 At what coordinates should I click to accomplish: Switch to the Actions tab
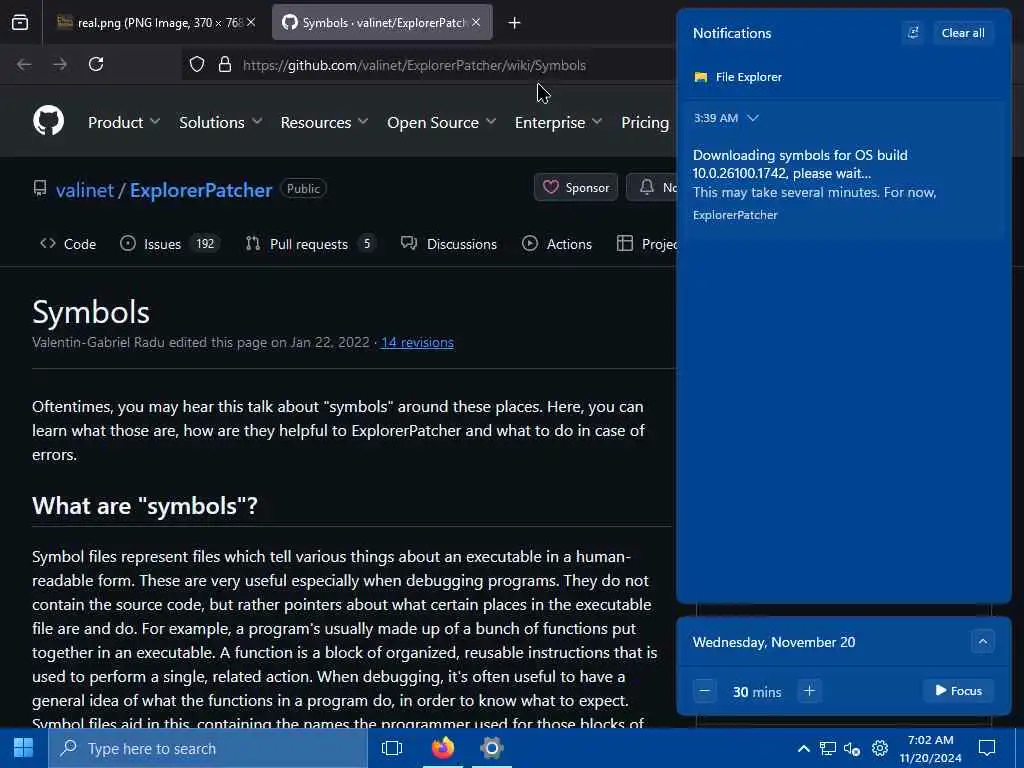pos(556,244)
